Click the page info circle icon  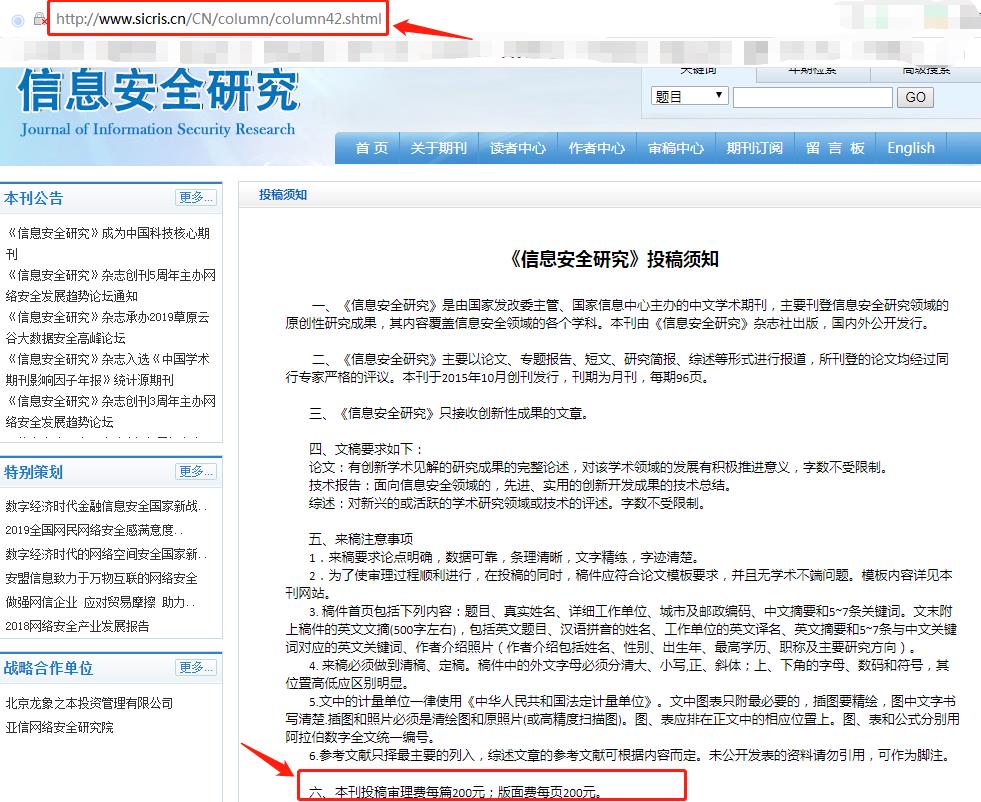point(18,19)
